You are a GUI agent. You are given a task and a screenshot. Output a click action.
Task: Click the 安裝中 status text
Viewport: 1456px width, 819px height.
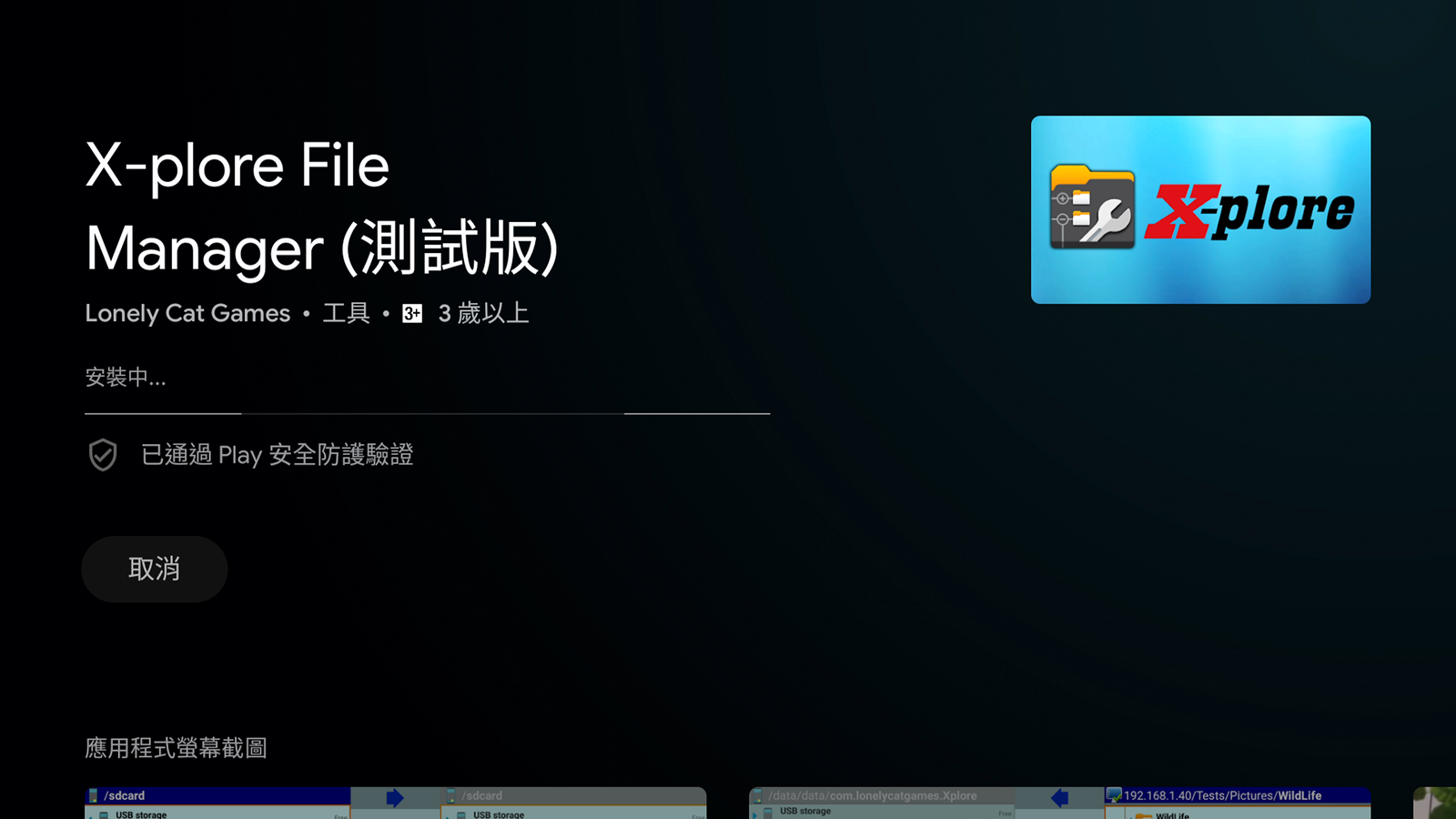pos(126,377)
